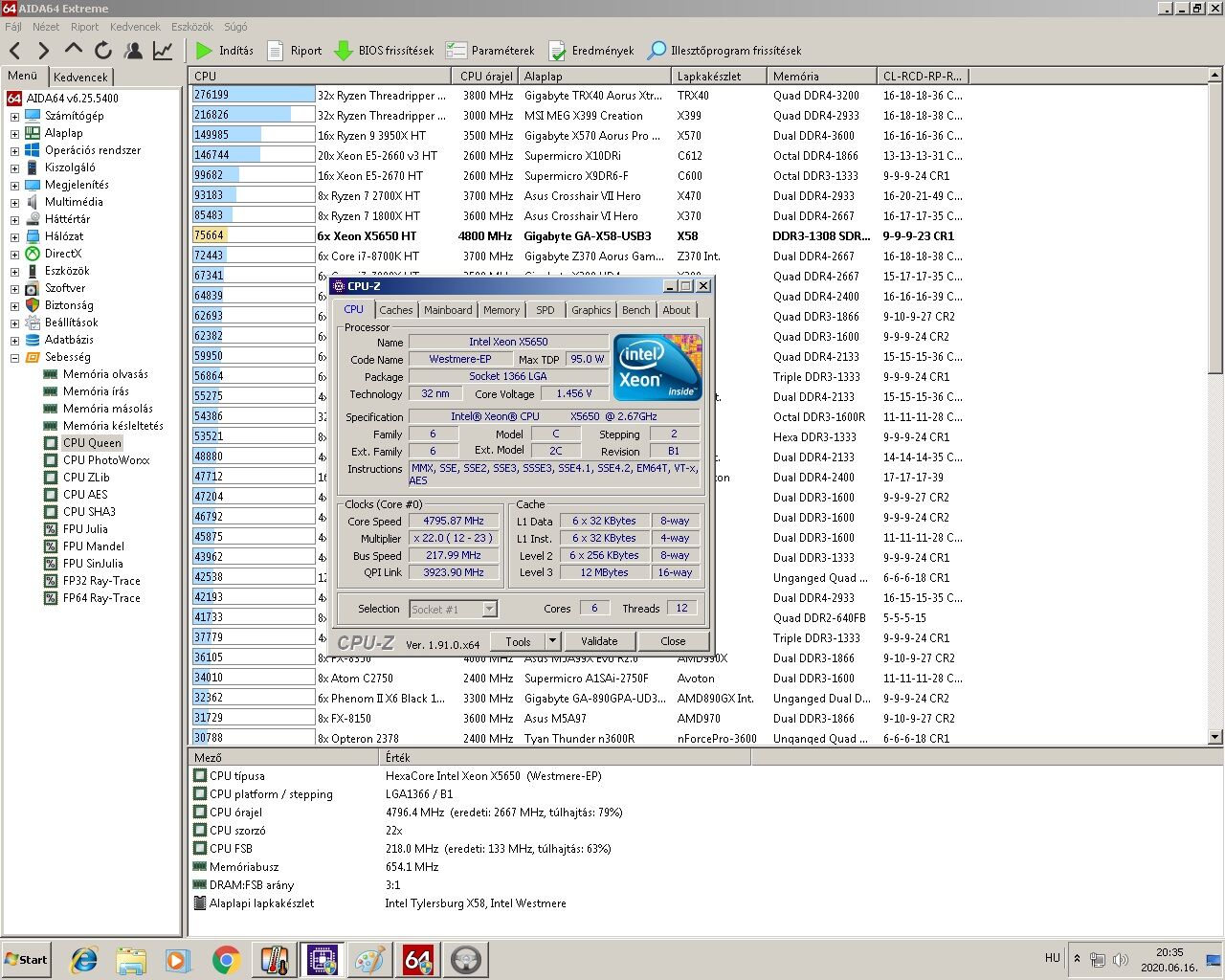Click the CPU-Z Close button
Viewport: 1225px width, 980px height.
point(673,641)
